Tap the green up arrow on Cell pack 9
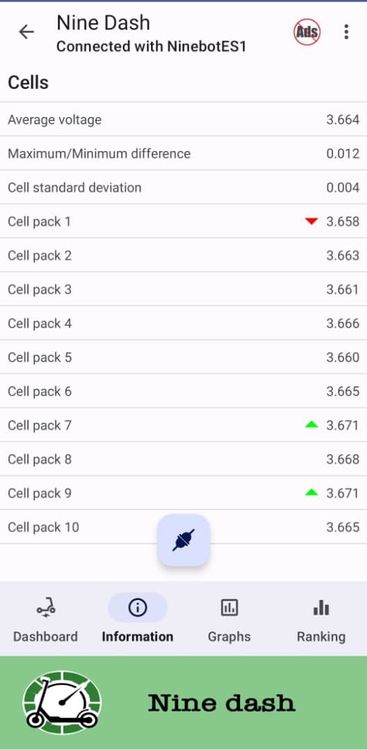This screenshot has height=750, width=367. click(311, 492)
